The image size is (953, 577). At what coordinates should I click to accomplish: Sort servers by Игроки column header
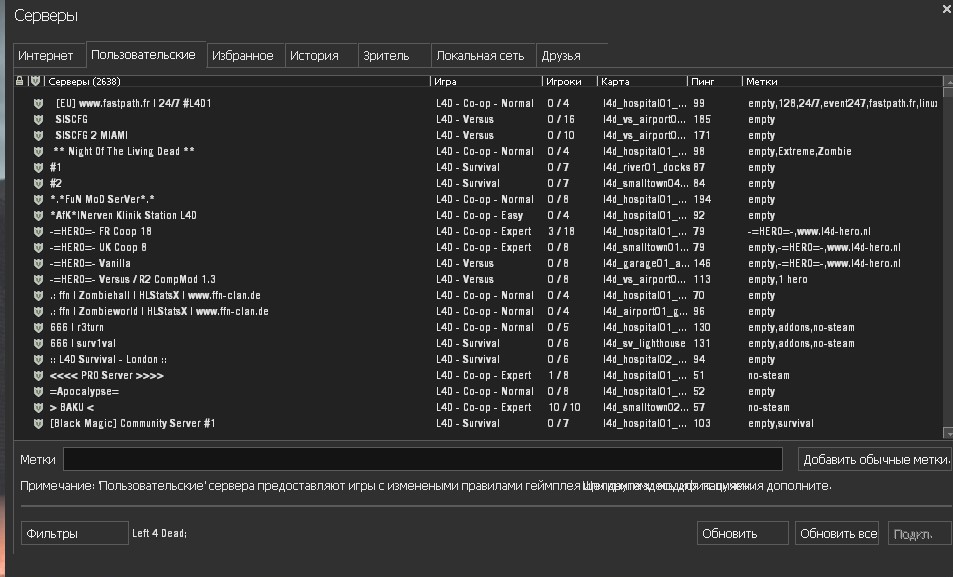tap(568, 81)
